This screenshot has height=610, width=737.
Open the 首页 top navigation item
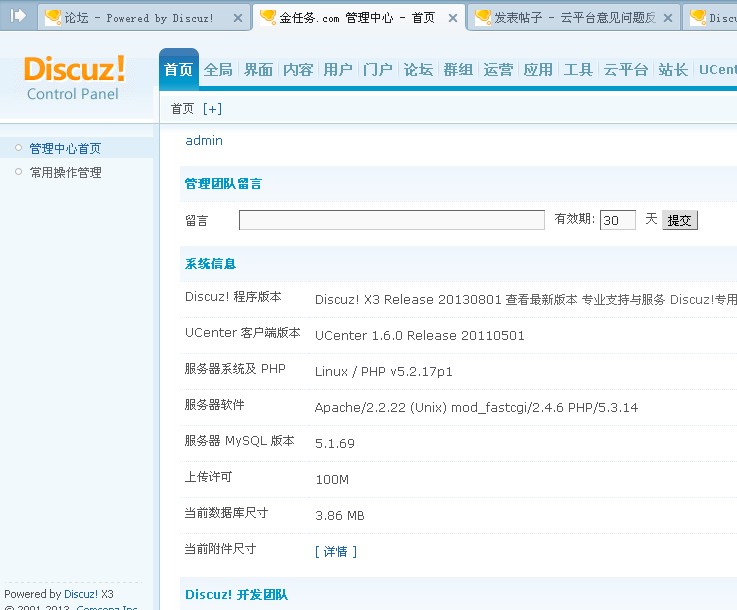(179, 70)
